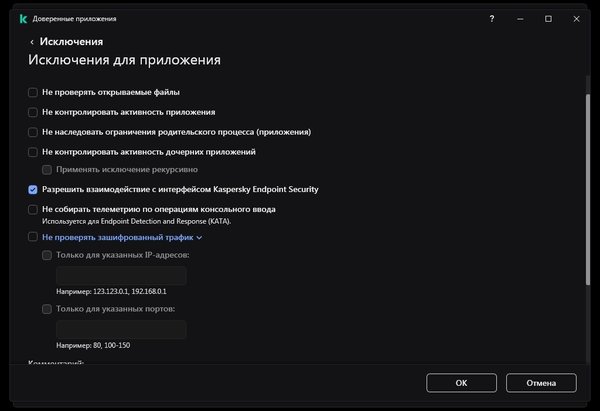Screen dimensions: 600x411
Task: Go back using the arrow next to Исключения
Action: (32, 42)
